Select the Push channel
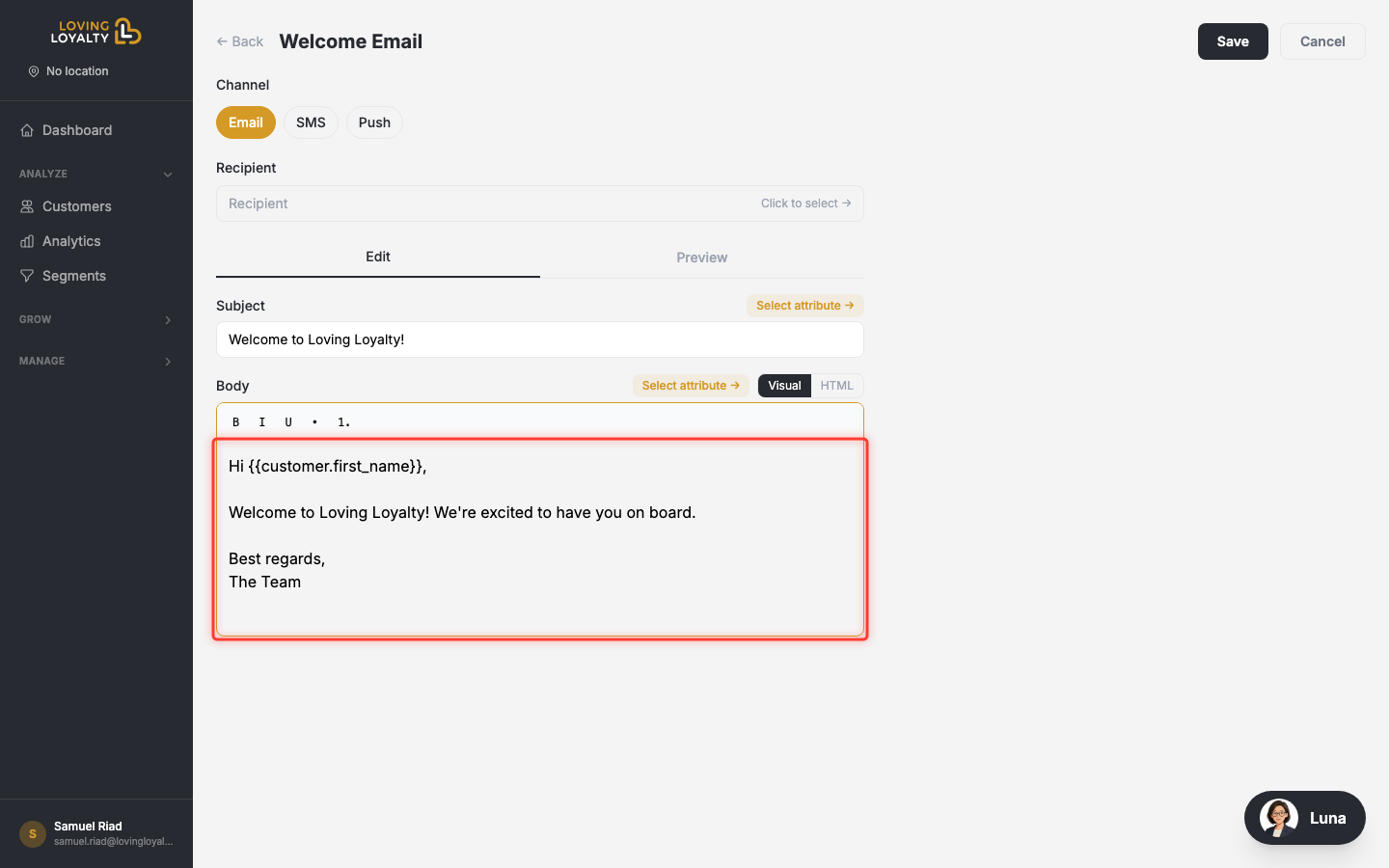The height and width of the screenshot is (868, 1389). pyautogui.click(x=374, y=122)
